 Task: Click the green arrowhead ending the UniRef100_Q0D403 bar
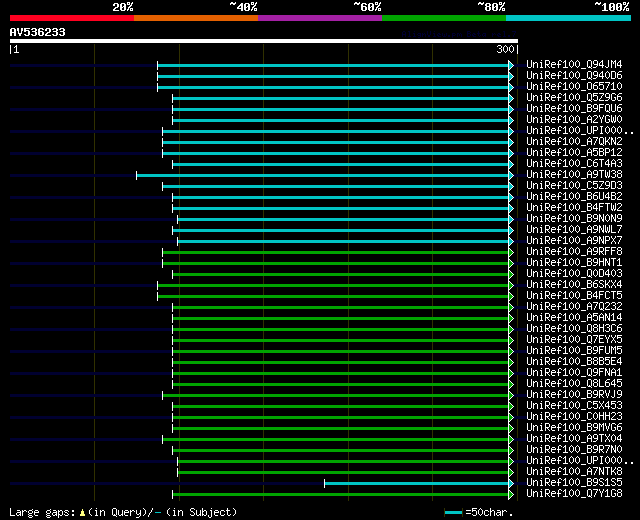pos(511,275)
